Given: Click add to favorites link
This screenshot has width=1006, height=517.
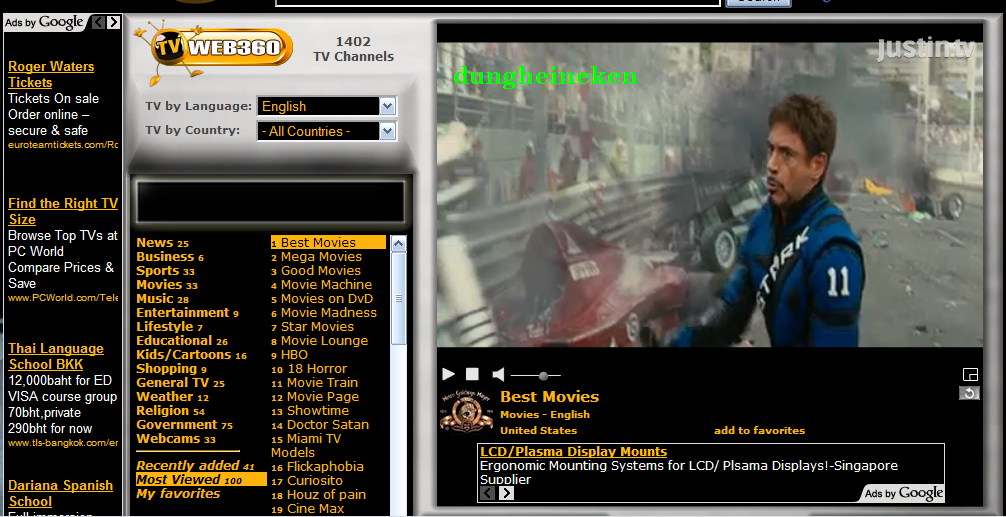Looking at the screenshot, I should (x=759, y=430).
